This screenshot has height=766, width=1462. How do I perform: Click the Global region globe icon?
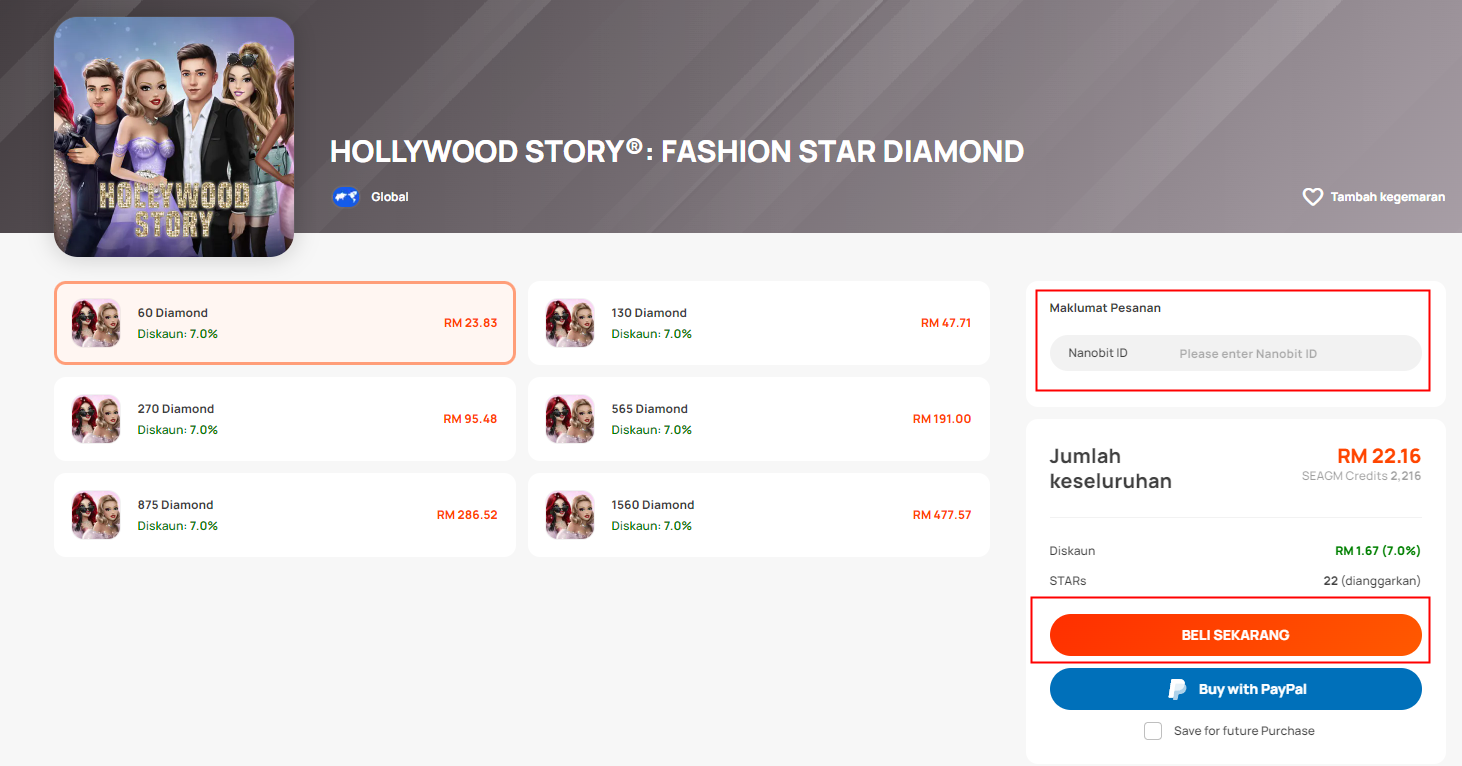point(346,197)
